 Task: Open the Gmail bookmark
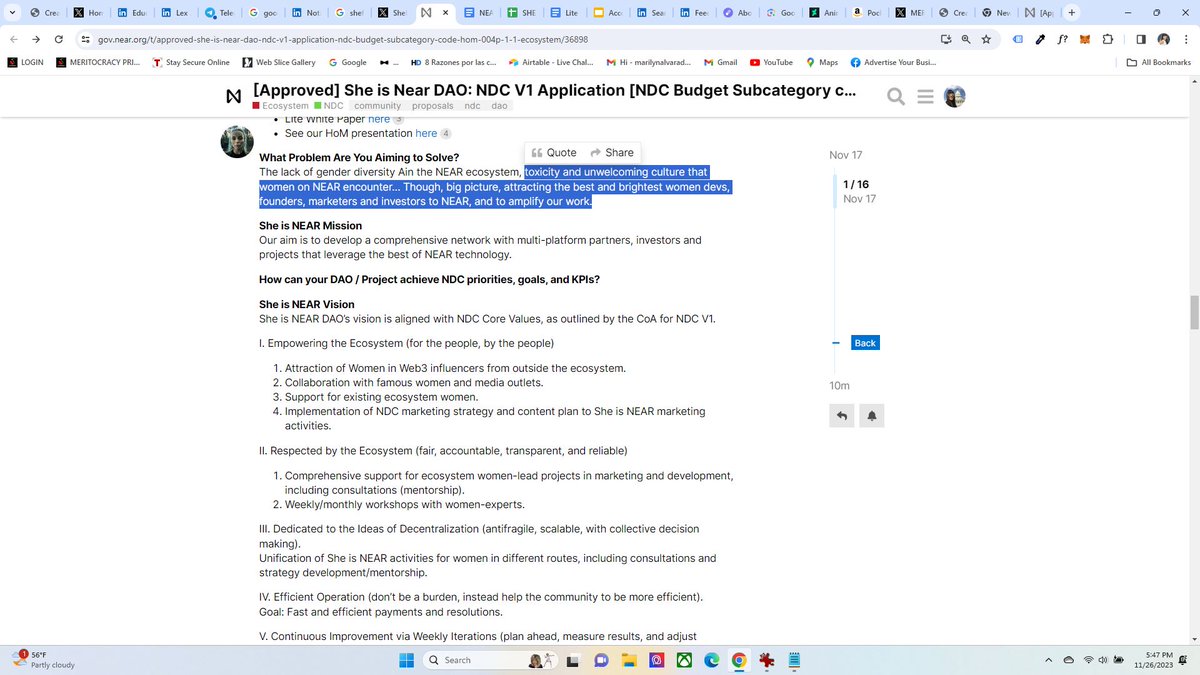click(720, 62)
